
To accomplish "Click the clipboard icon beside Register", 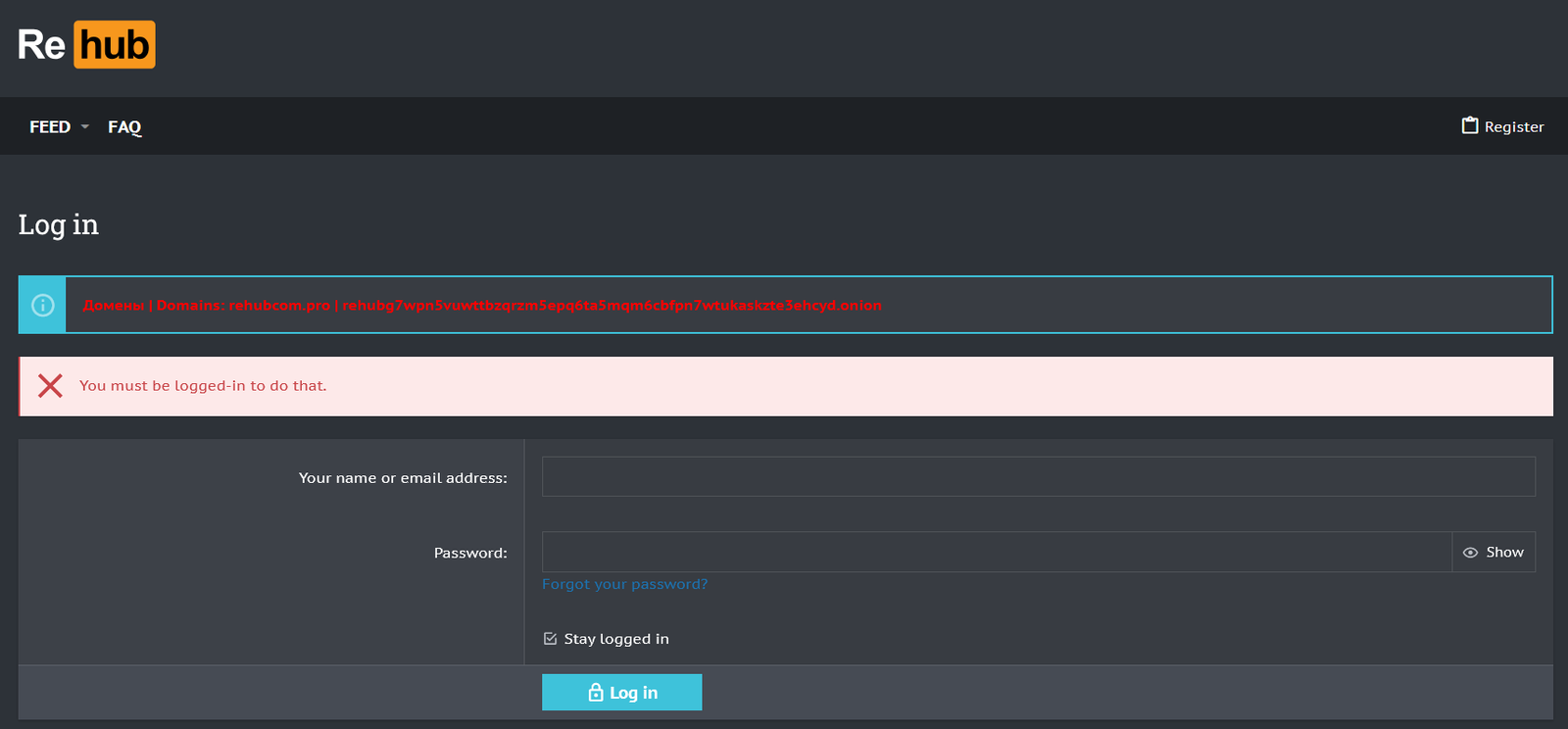I will click(1470, 125).
